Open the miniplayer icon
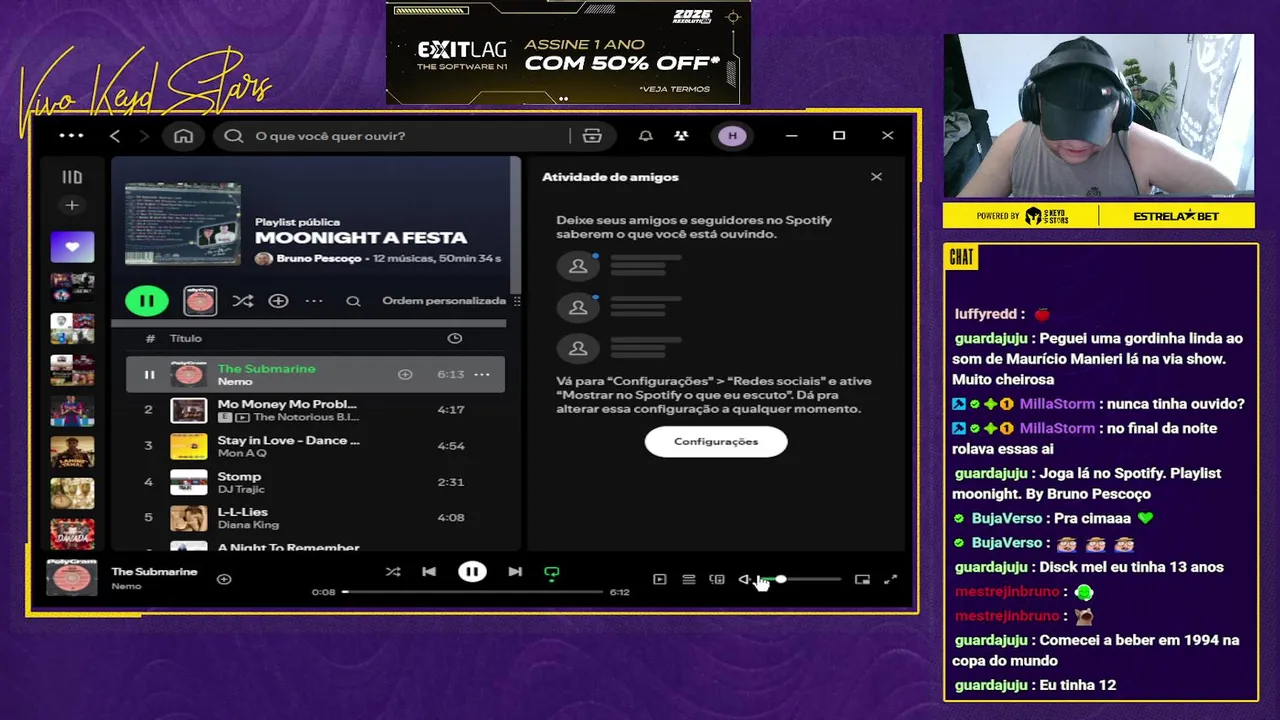 pos(862,579)
